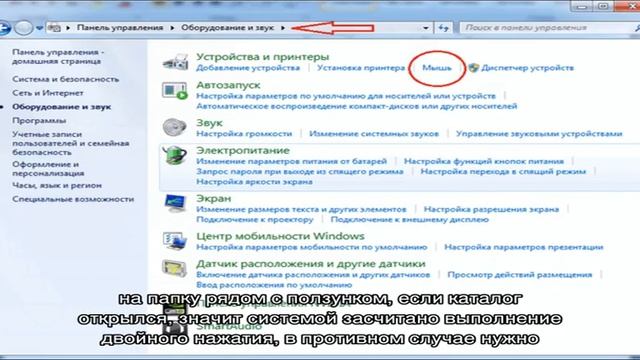Click Настройка перехода в спящий режим
The height and width of the screenshot is (360, 640).
tap(503, 171)
